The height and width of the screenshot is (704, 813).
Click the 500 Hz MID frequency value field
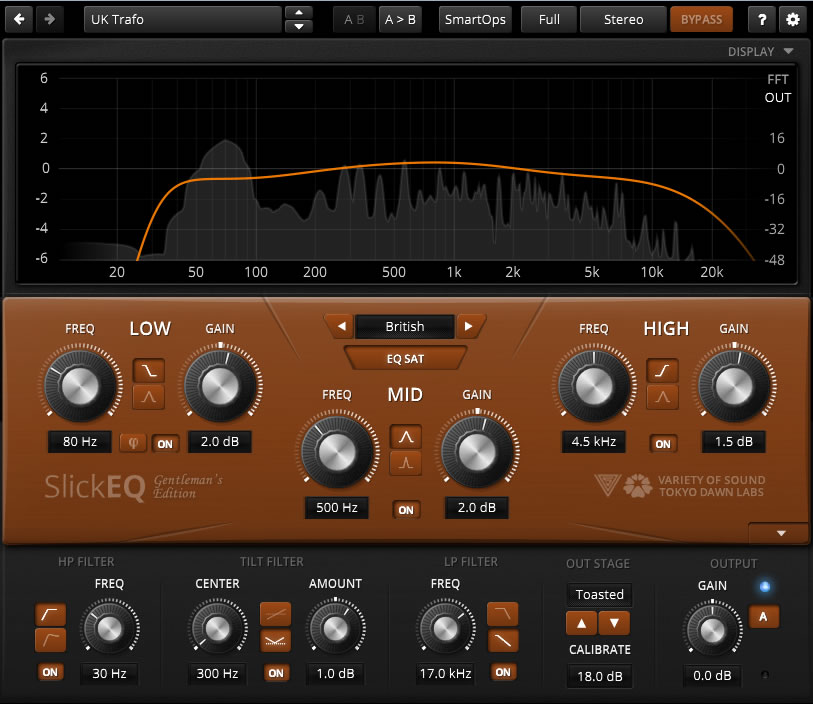337,508
